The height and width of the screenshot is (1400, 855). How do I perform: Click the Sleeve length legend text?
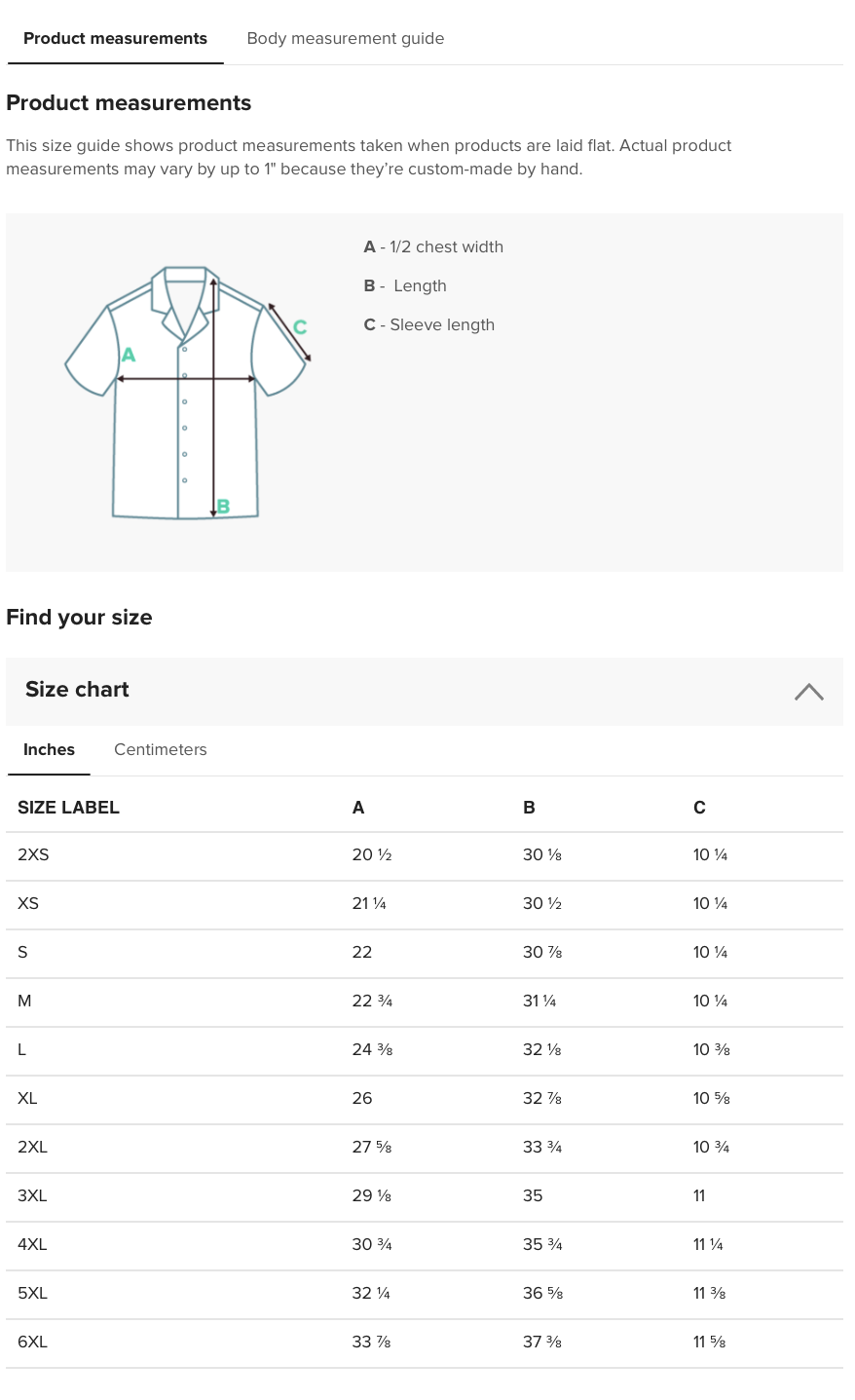(441, 325)
